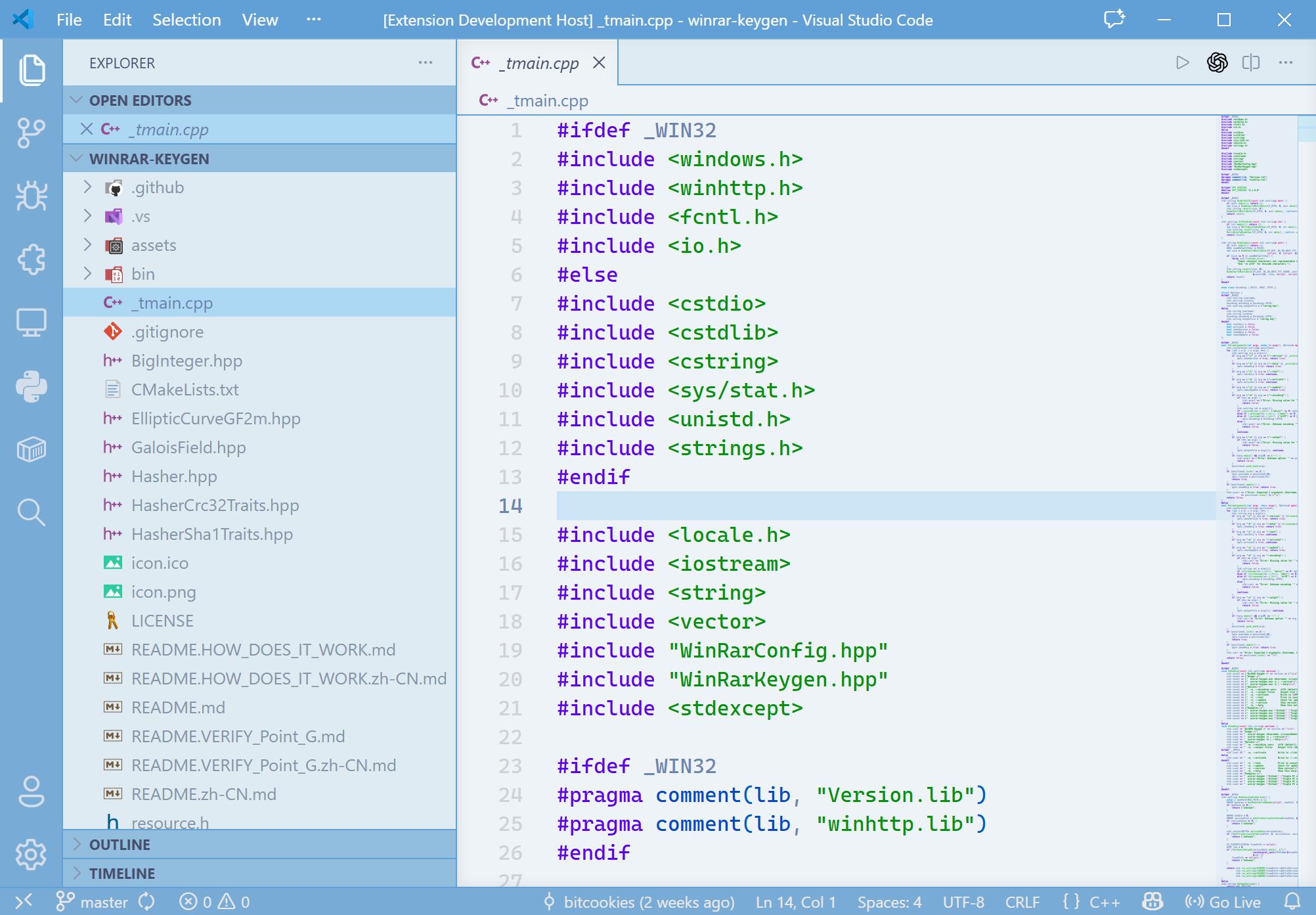This screenshot has height=915, width=1316.
Task: Open overflow menu in menu bar
Action: [x=314, y=20]
